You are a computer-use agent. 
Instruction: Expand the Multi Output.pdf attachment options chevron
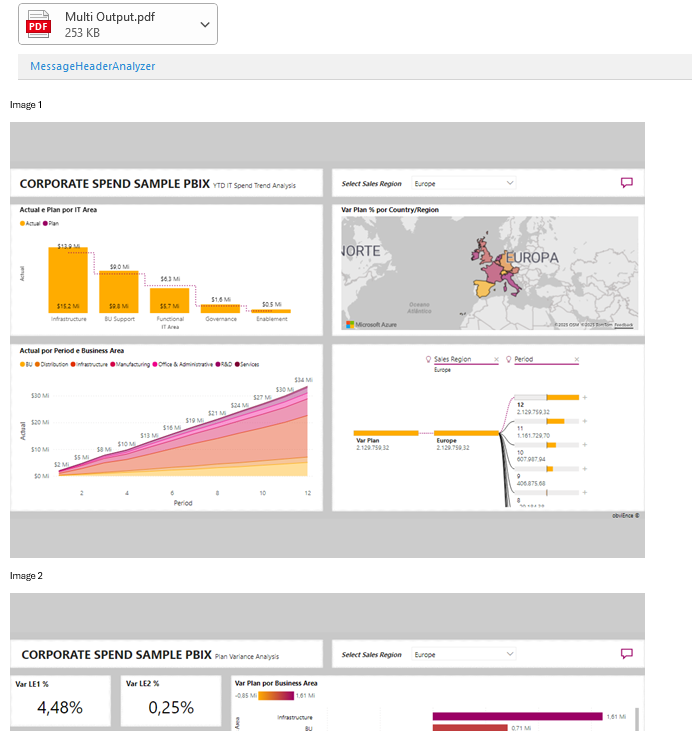pos(205,25)
